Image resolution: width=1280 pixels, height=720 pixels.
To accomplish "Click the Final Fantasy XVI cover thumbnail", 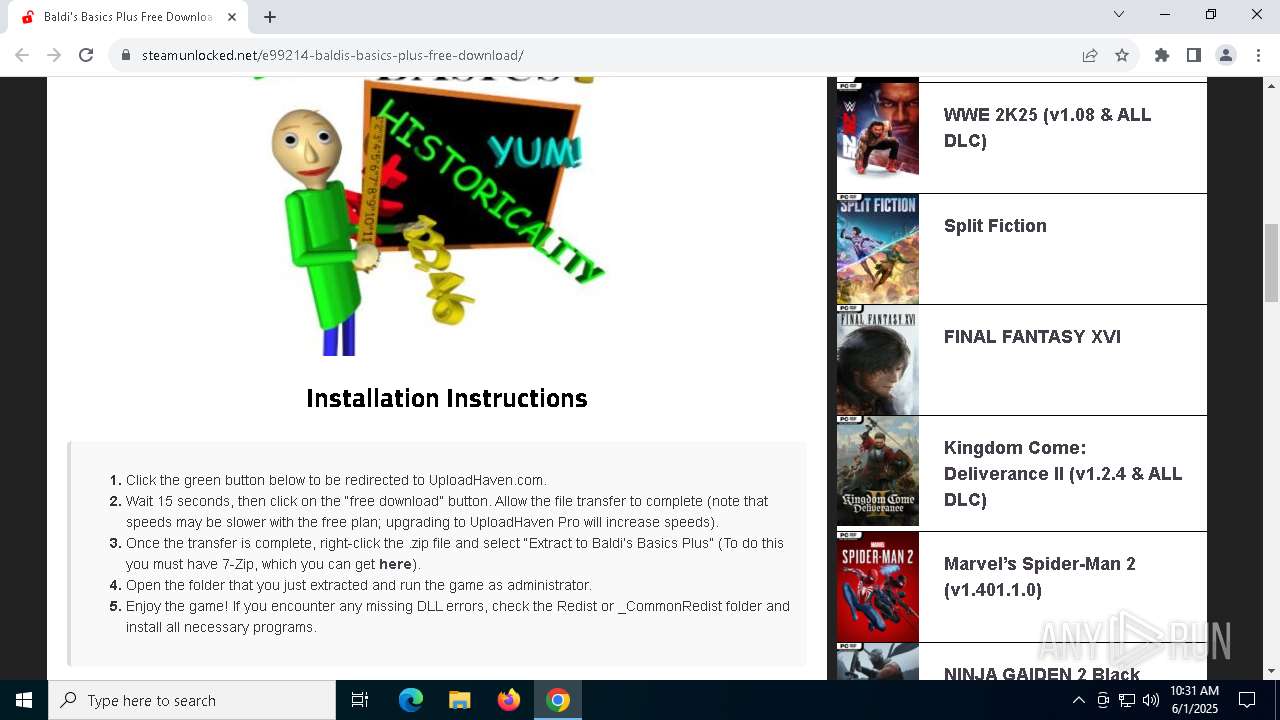I will point(878,360).
